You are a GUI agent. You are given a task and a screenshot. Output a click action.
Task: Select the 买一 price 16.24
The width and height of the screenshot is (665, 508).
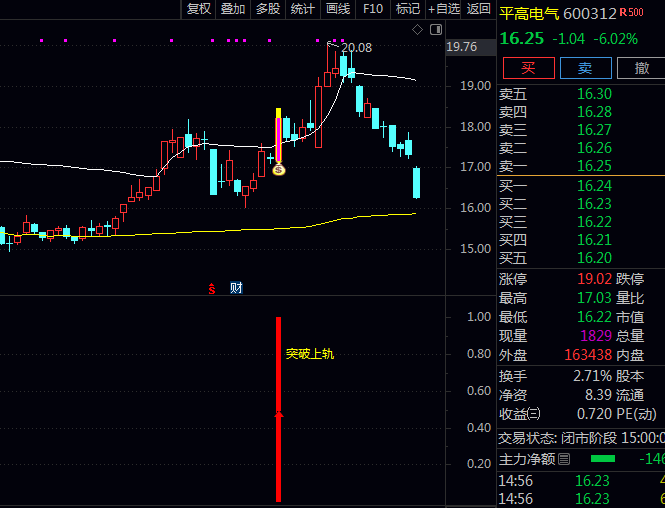click(595, 186)
